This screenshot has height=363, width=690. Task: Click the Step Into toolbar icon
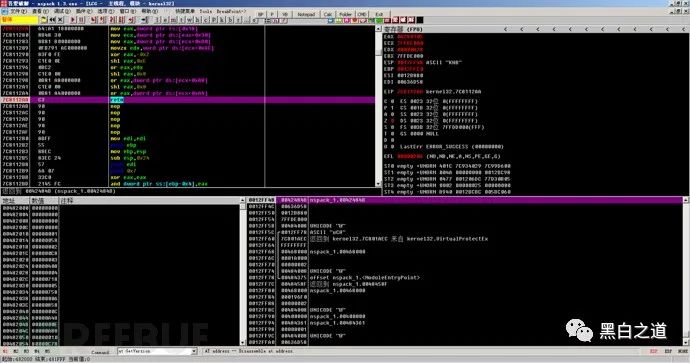click(x=93, y=20)
